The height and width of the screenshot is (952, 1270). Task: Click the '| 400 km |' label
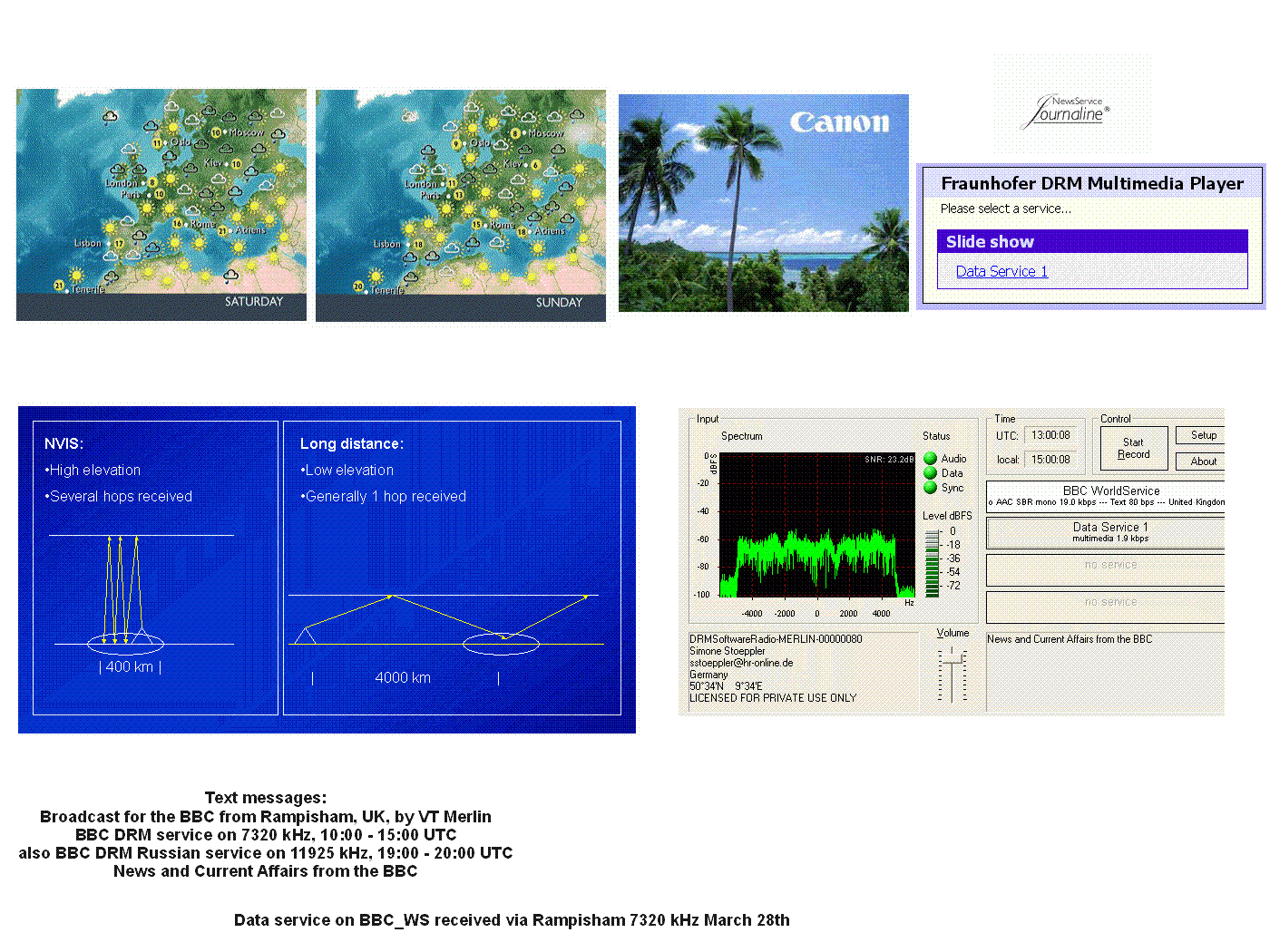tap(130, 666)
